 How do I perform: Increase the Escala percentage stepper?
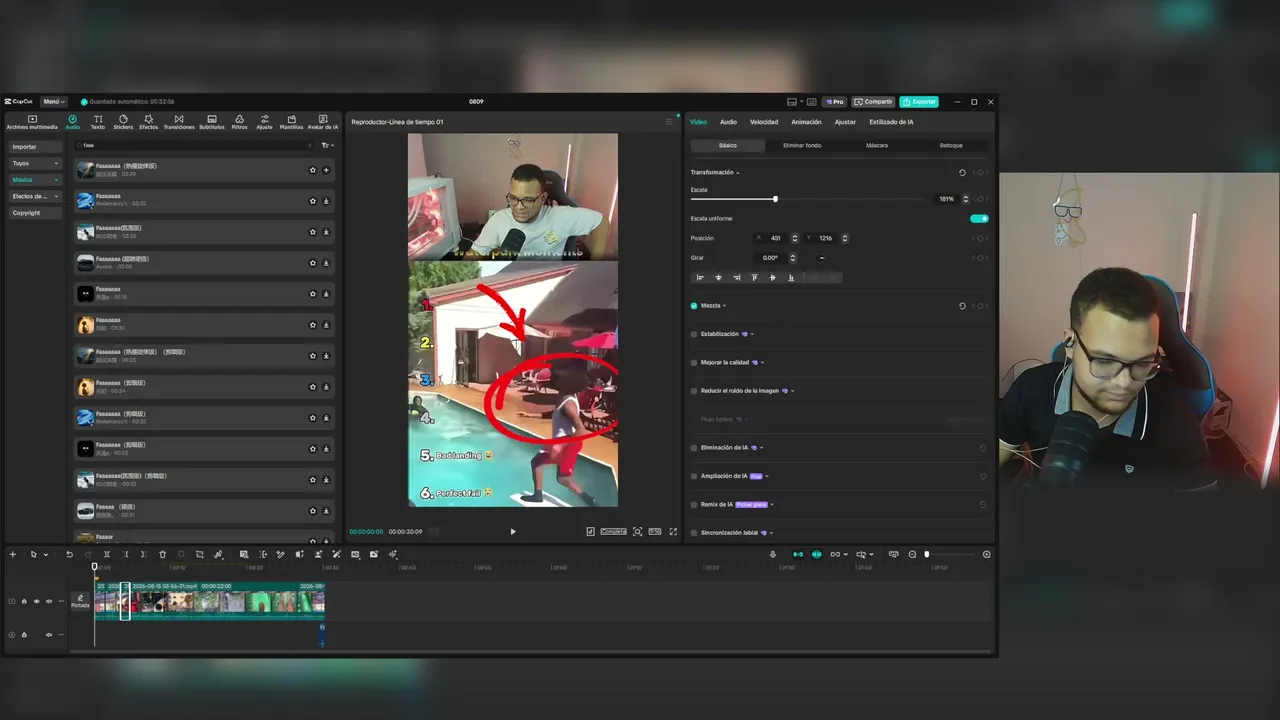click(x=965, y=197)
